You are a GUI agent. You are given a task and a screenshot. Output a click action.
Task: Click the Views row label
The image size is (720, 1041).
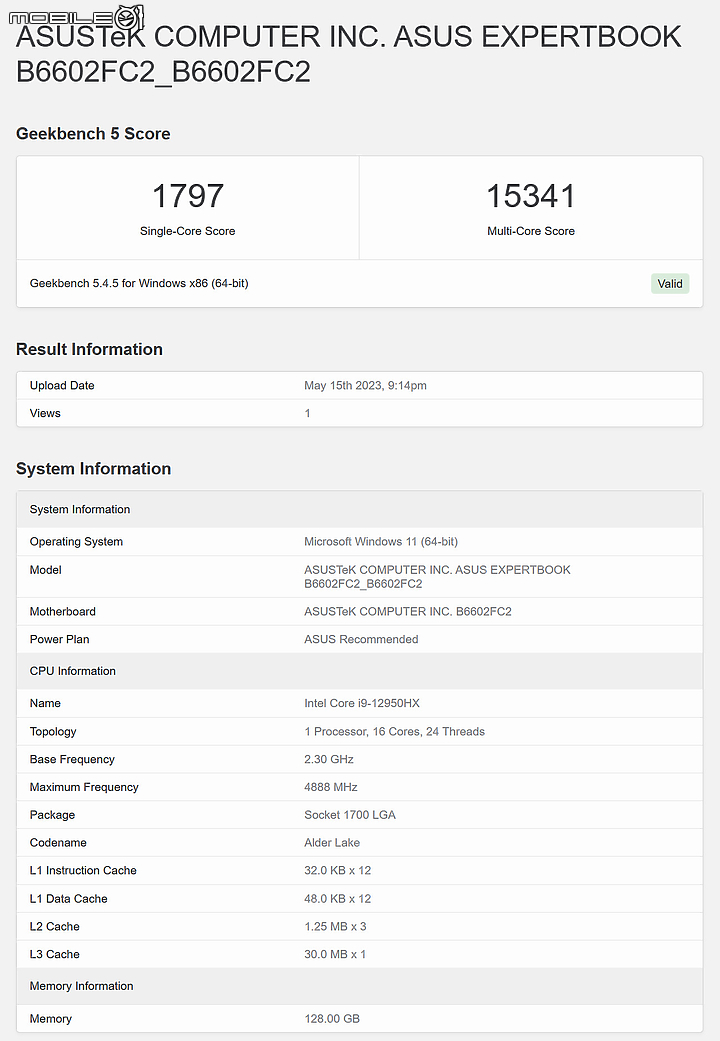(45, 414)
